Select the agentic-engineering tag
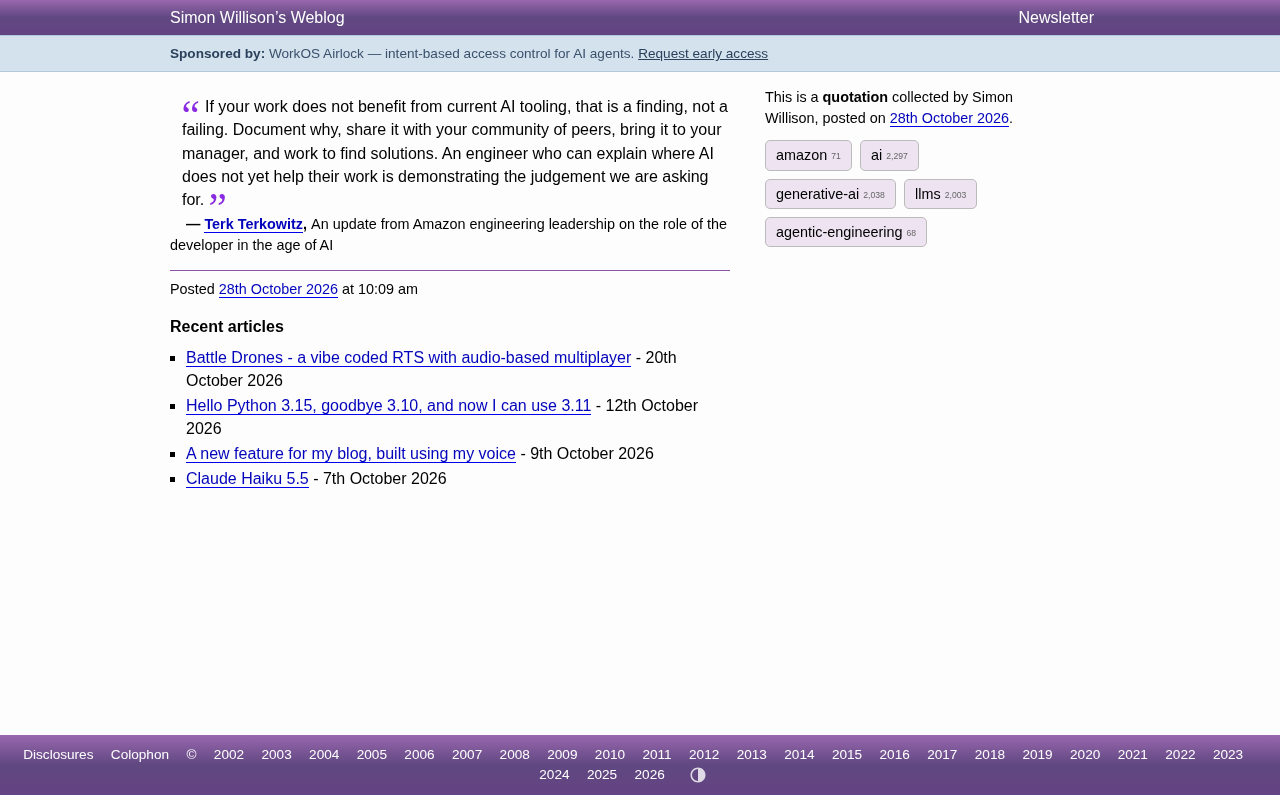1280x800 pixels. tap(846, 232)
